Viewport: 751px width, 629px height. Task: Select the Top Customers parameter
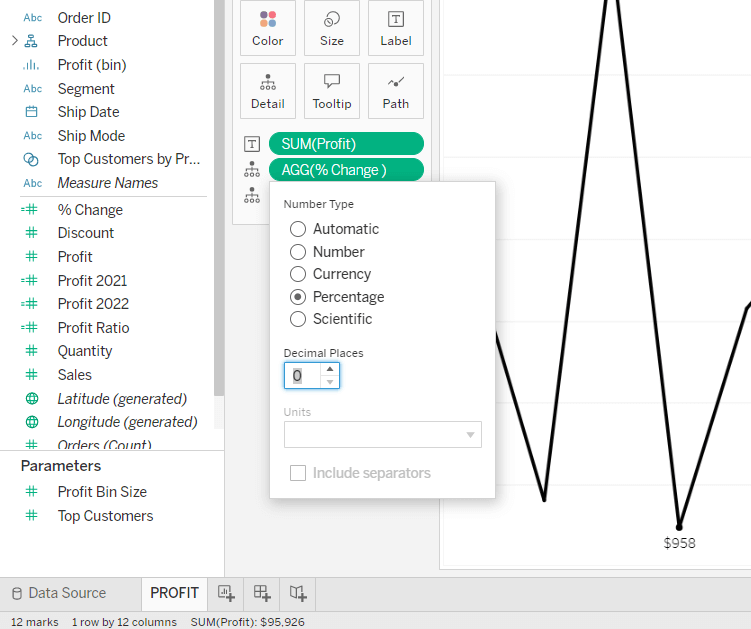point(105,515)
